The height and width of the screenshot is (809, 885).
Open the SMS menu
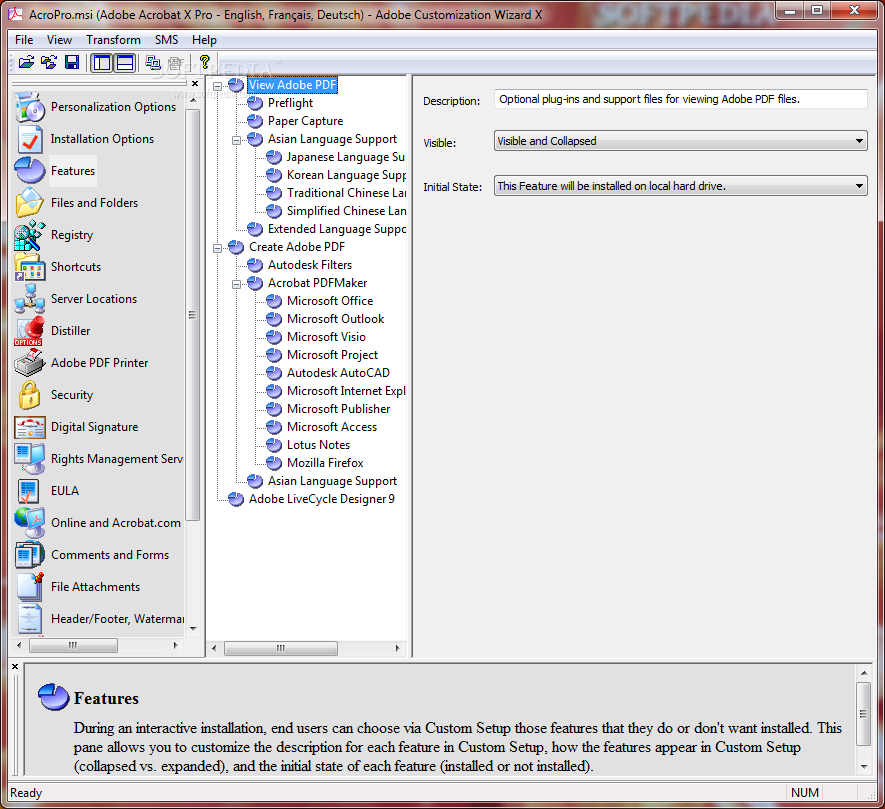pos(167,40)
